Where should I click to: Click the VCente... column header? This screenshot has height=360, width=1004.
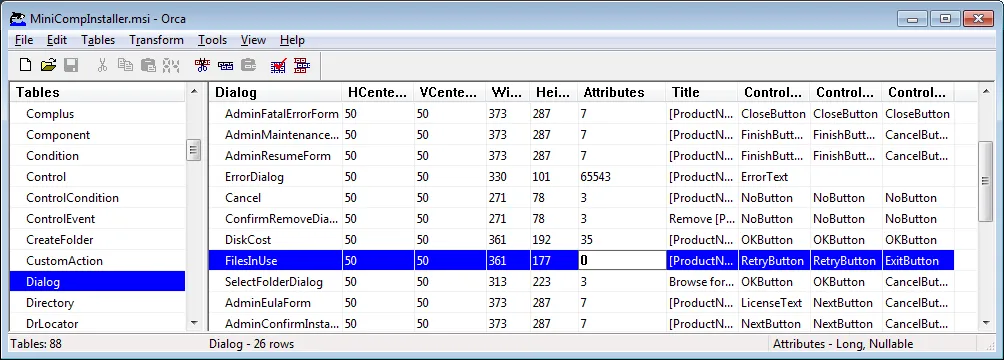[x=449, y=92]
